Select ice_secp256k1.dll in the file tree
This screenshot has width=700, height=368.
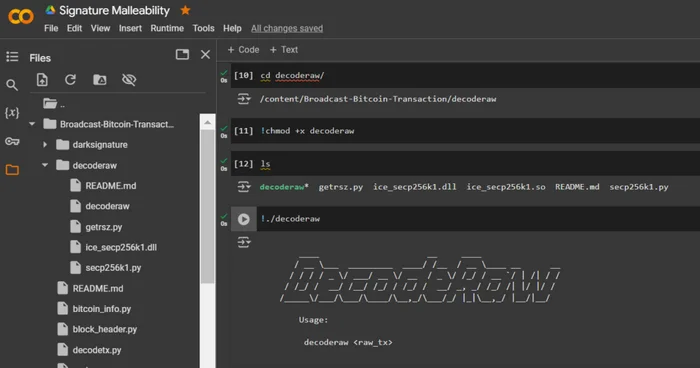[x=121, y=247]
